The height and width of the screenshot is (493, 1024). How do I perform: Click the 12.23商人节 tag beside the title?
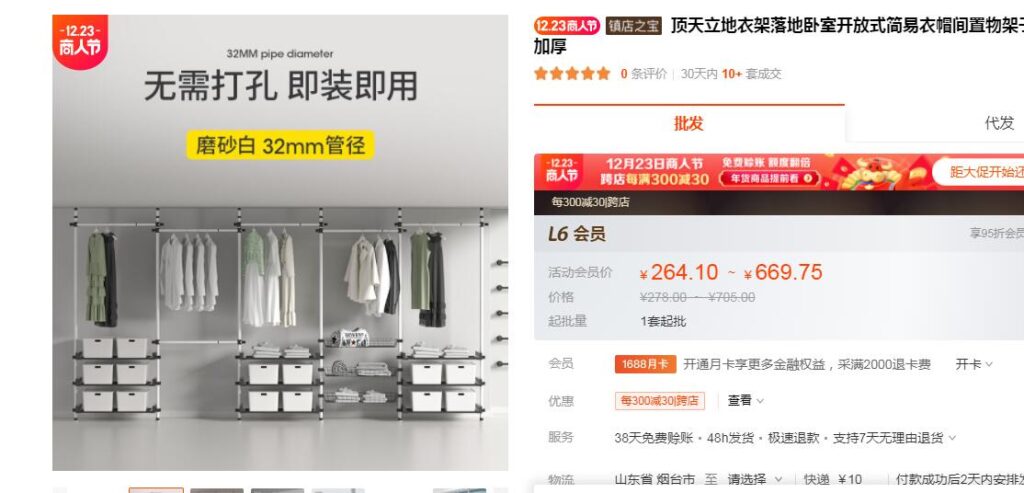click(566, 26)
